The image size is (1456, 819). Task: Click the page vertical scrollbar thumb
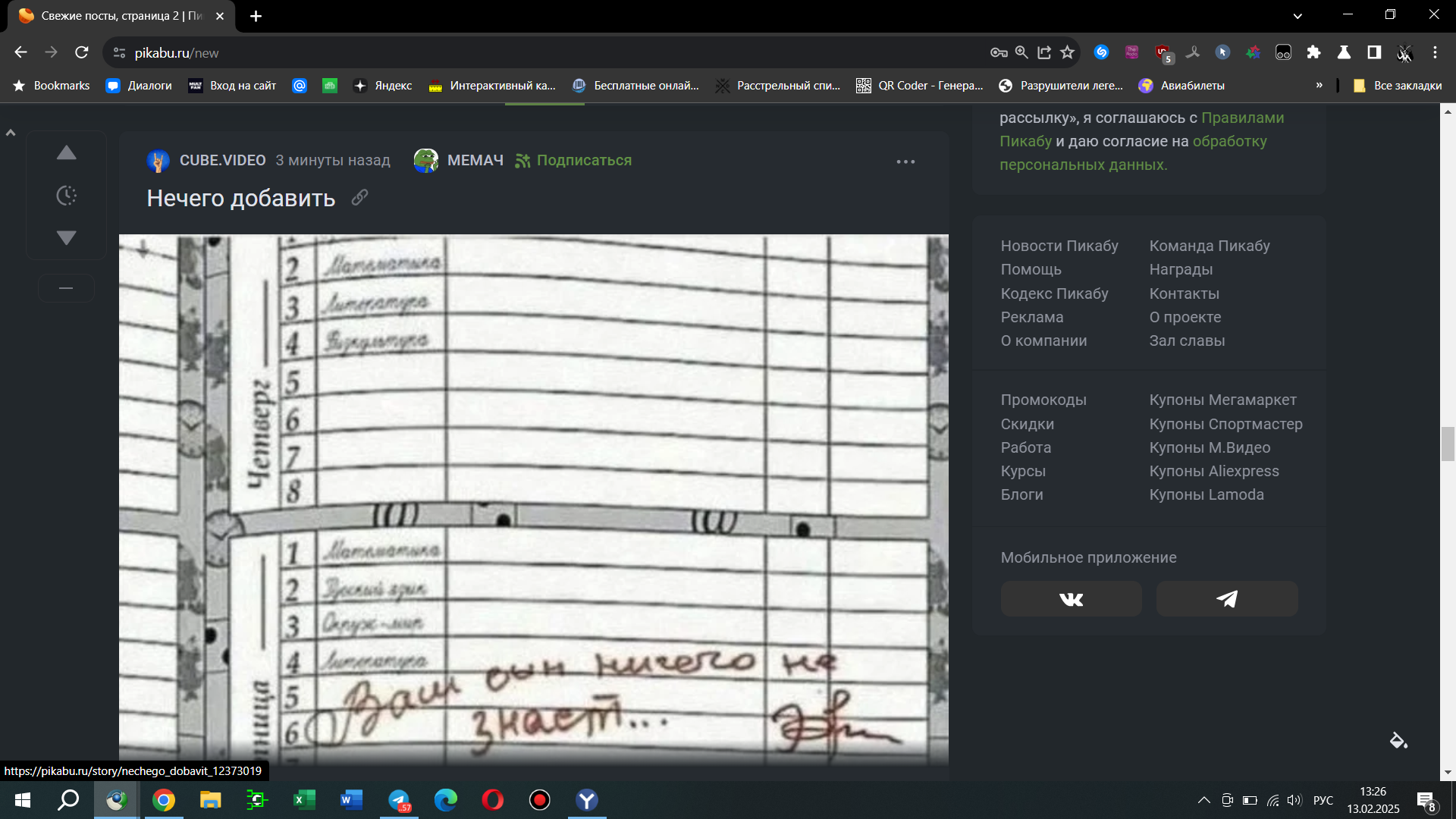[x=1447, y=444]
